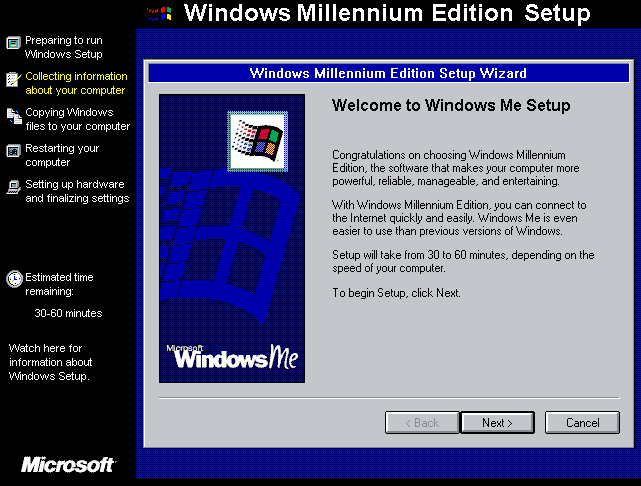Click the Copying Windows files icon
Screen dimensions: 641x486
[x=14, y=116]
